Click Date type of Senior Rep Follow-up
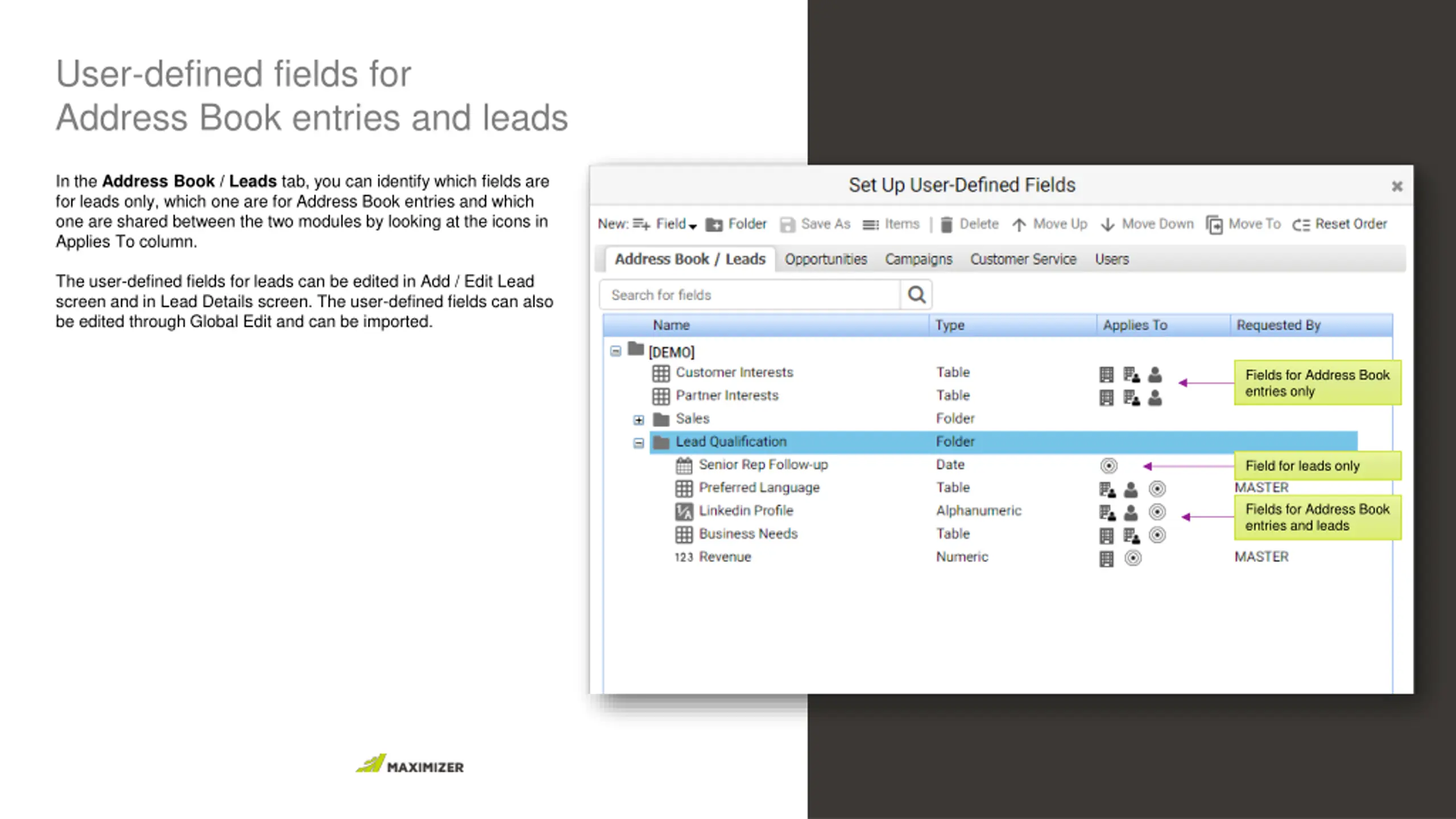 click(x=950, y=465)
